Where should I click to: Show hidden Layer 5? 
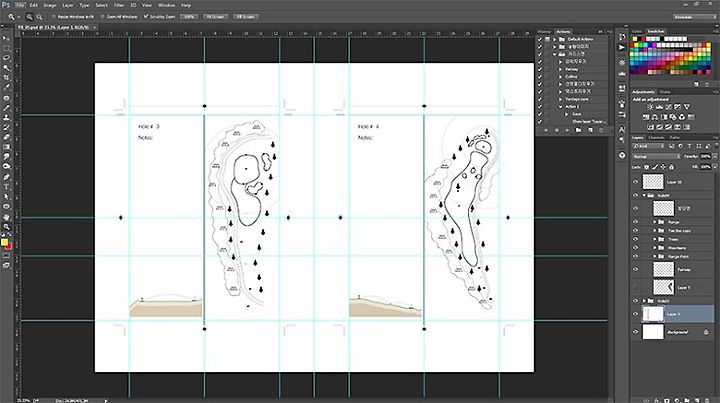636,287
